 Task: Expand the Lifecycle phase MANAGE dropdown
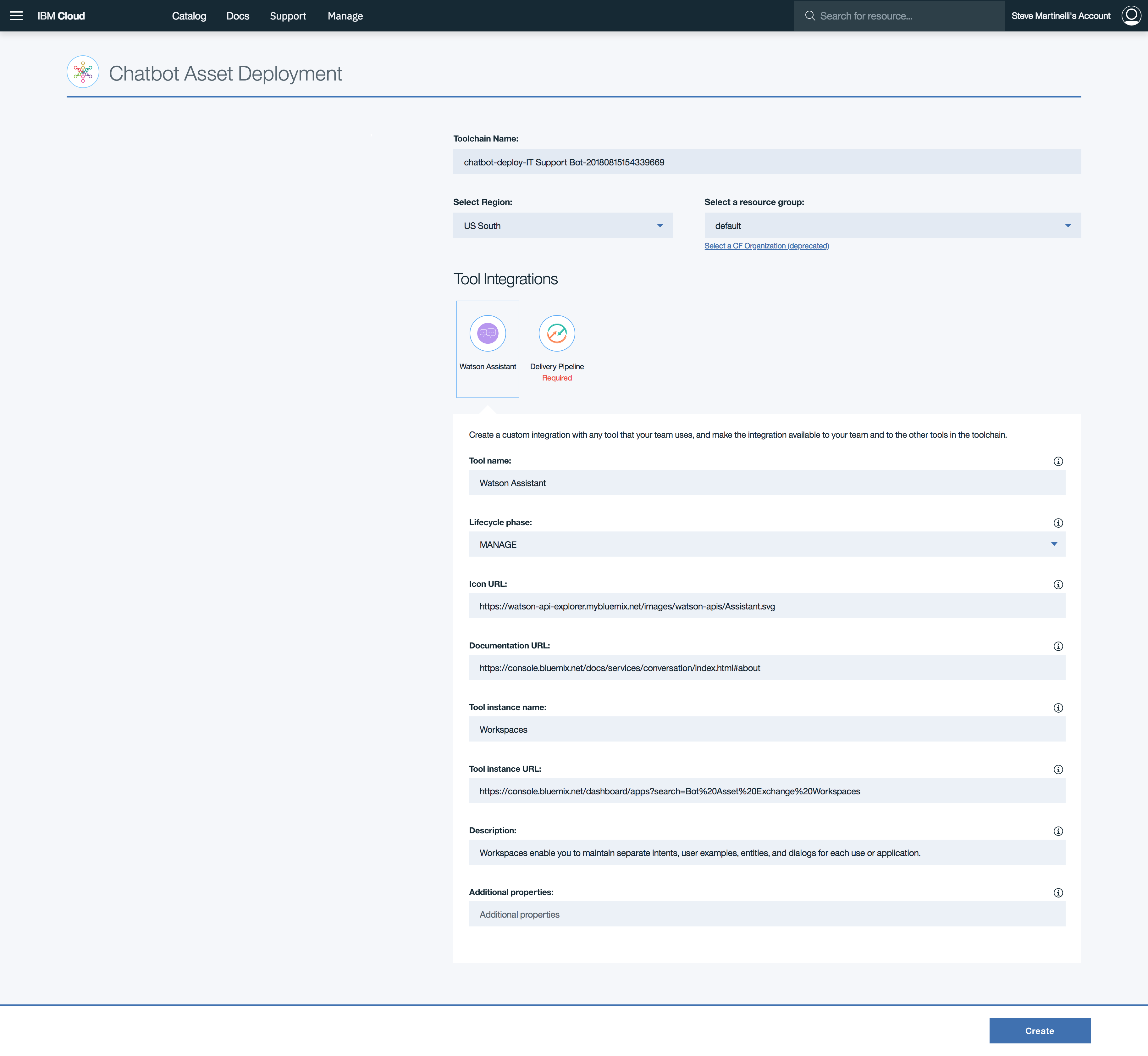tap(766, 545)
